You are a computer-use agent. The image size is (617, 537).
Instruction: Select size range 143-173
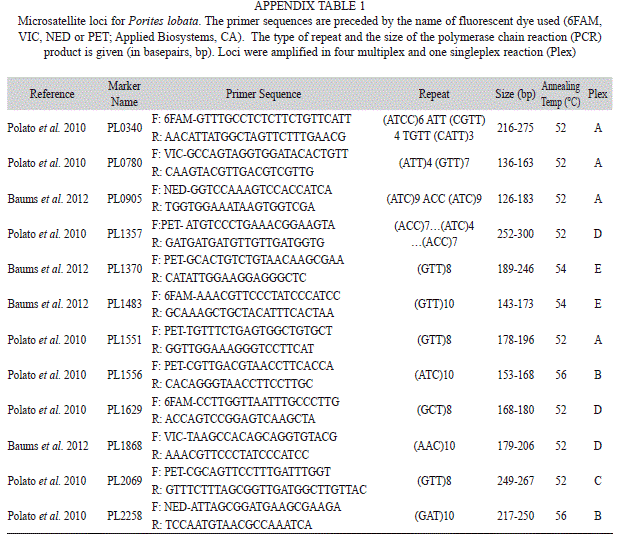pyautogui.click(x=515, y=304)
